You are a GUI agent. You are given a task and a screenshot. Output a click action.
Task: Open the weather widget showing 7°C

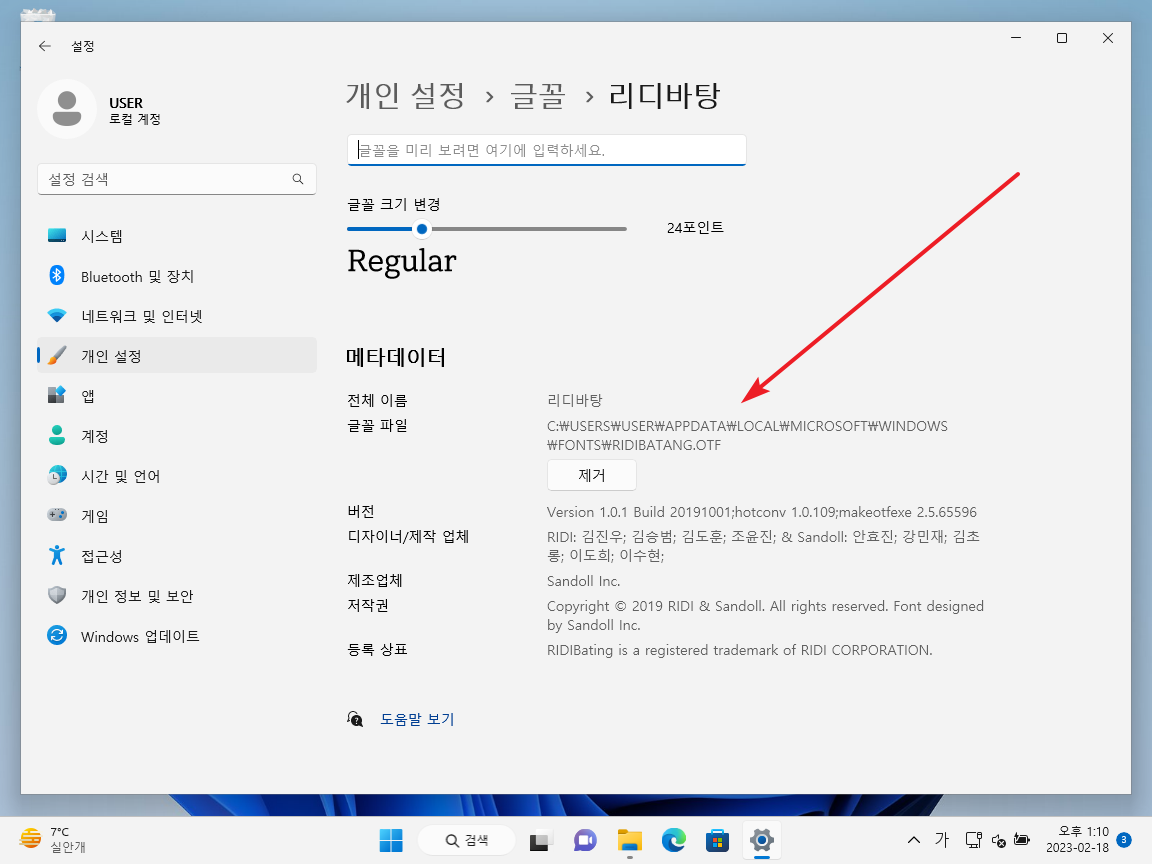53,840
